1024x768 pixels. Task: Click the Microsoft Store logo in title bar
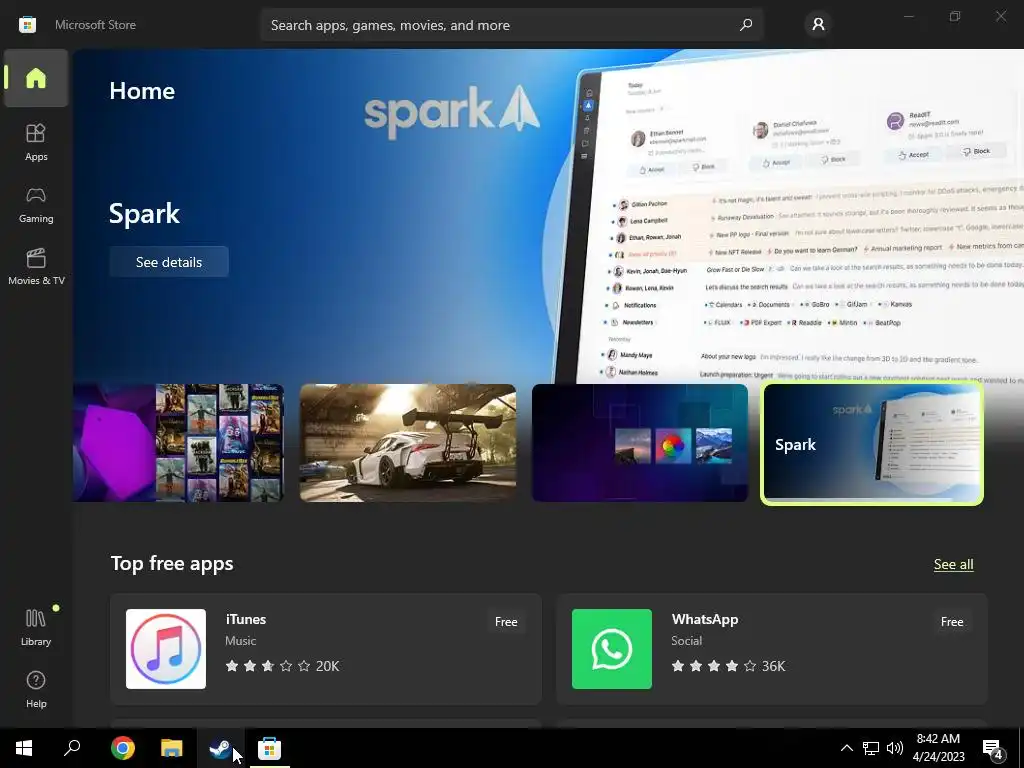(27, 25)
